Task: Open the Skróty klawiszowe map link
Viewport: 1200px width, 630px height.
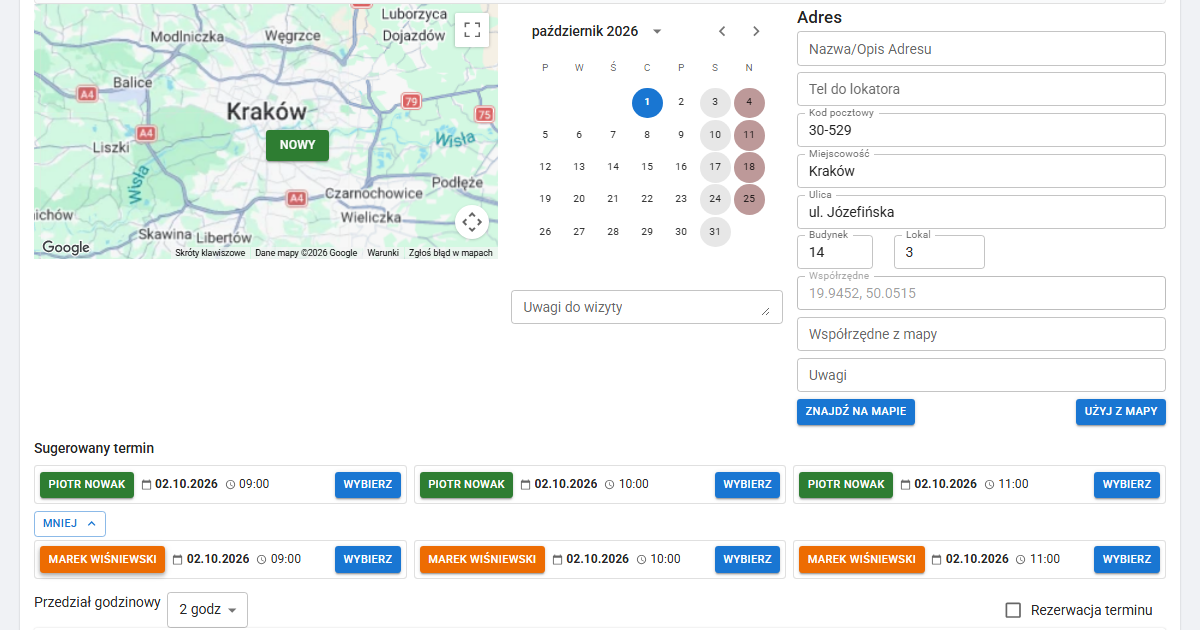Action: (210, 253)
